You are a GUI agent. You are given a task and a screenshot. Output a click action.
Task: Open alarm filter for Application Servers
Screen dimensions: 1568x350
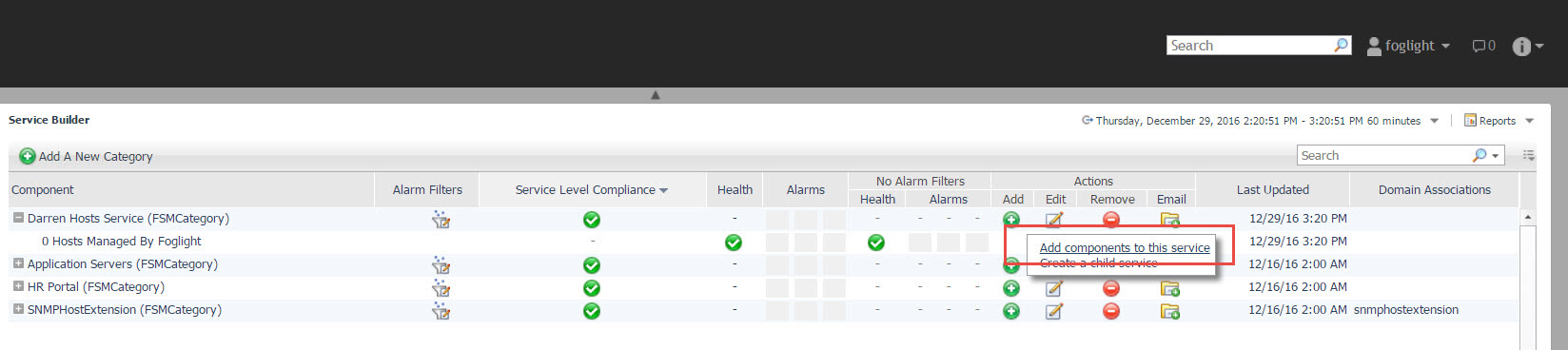point(441,265)
